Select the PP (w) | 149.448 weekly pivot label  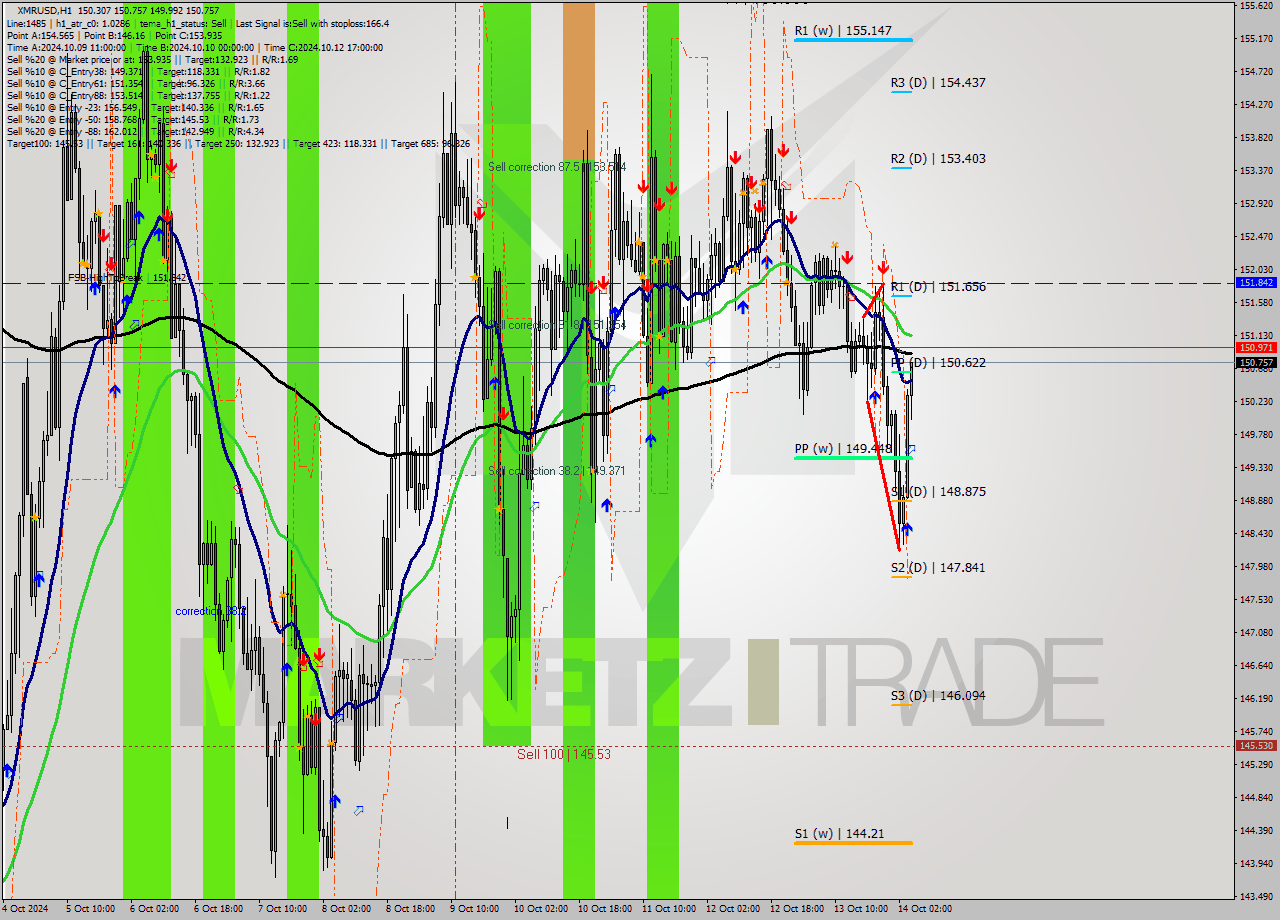coord(842,449)
